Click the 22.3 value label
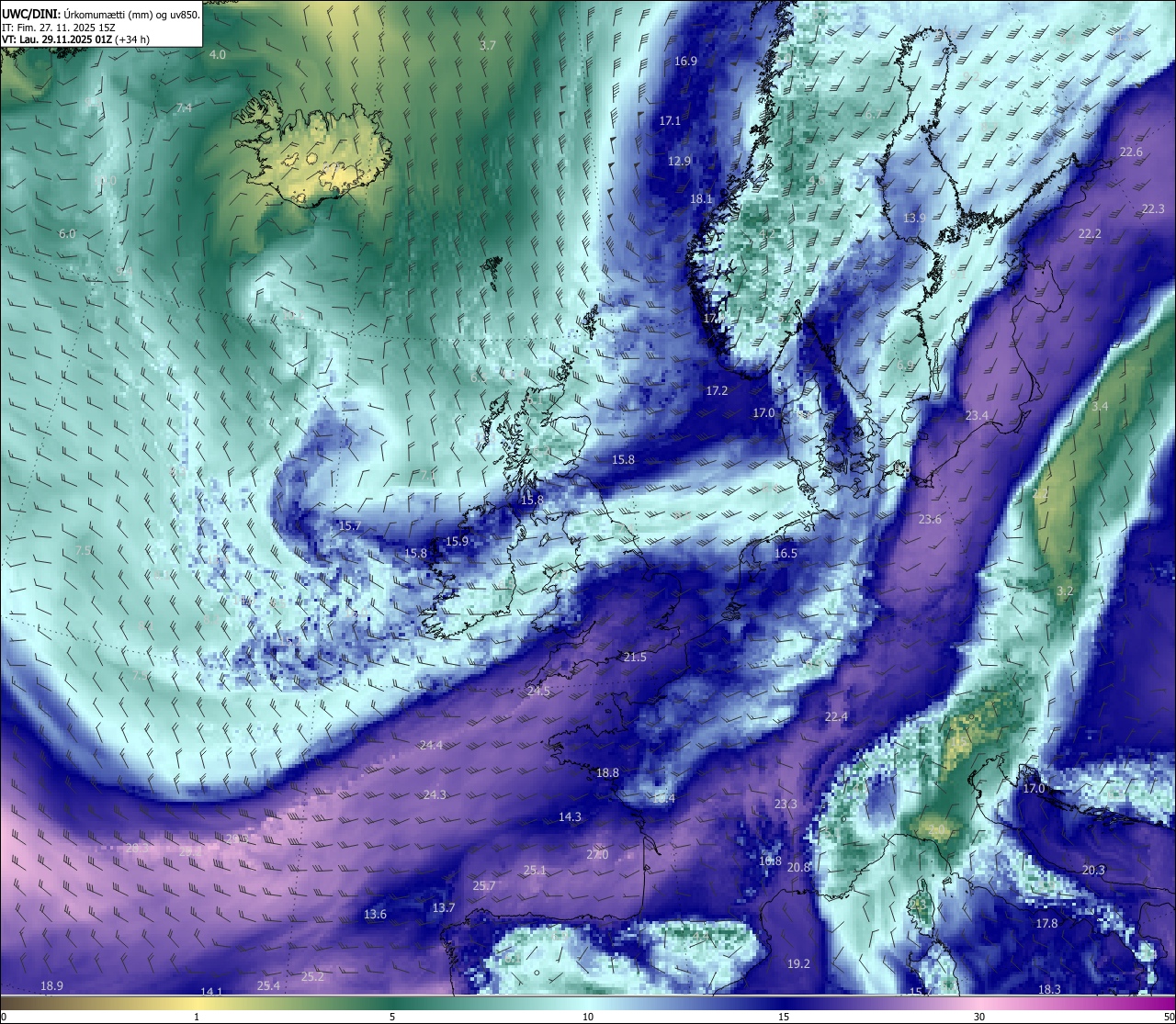The width and height of the screenshot is (1176, 1024). [1153, 208]
